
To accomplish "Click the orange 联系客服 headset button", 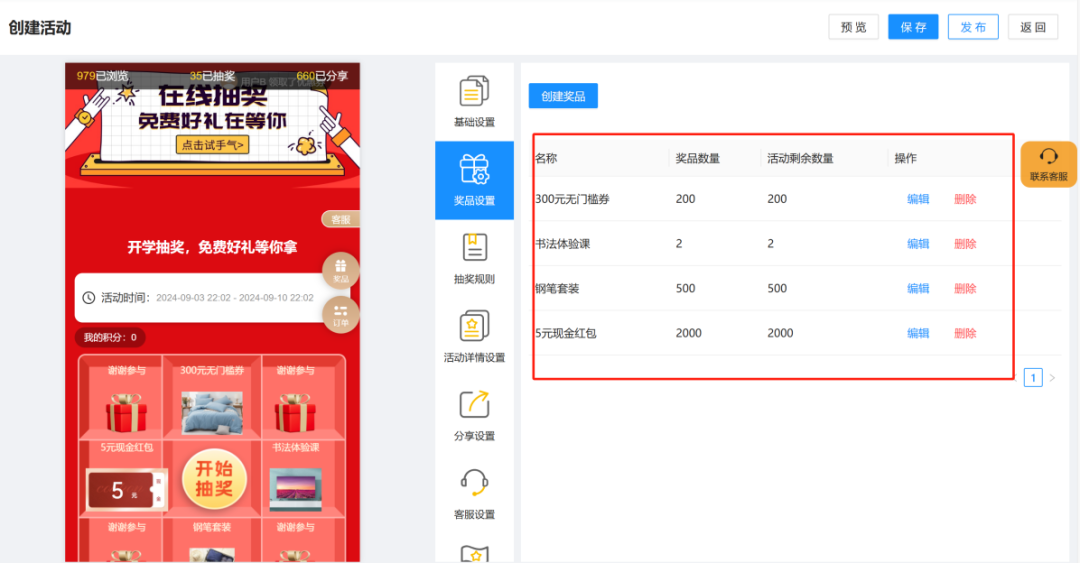I will tap(1048, 164).
